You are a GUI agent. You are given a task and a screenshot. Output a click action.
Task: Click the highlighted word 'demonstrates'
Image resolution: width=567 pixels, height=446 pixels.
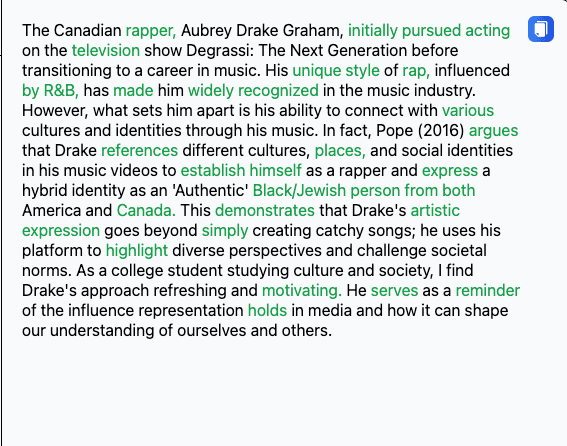[x=265, y=211]
